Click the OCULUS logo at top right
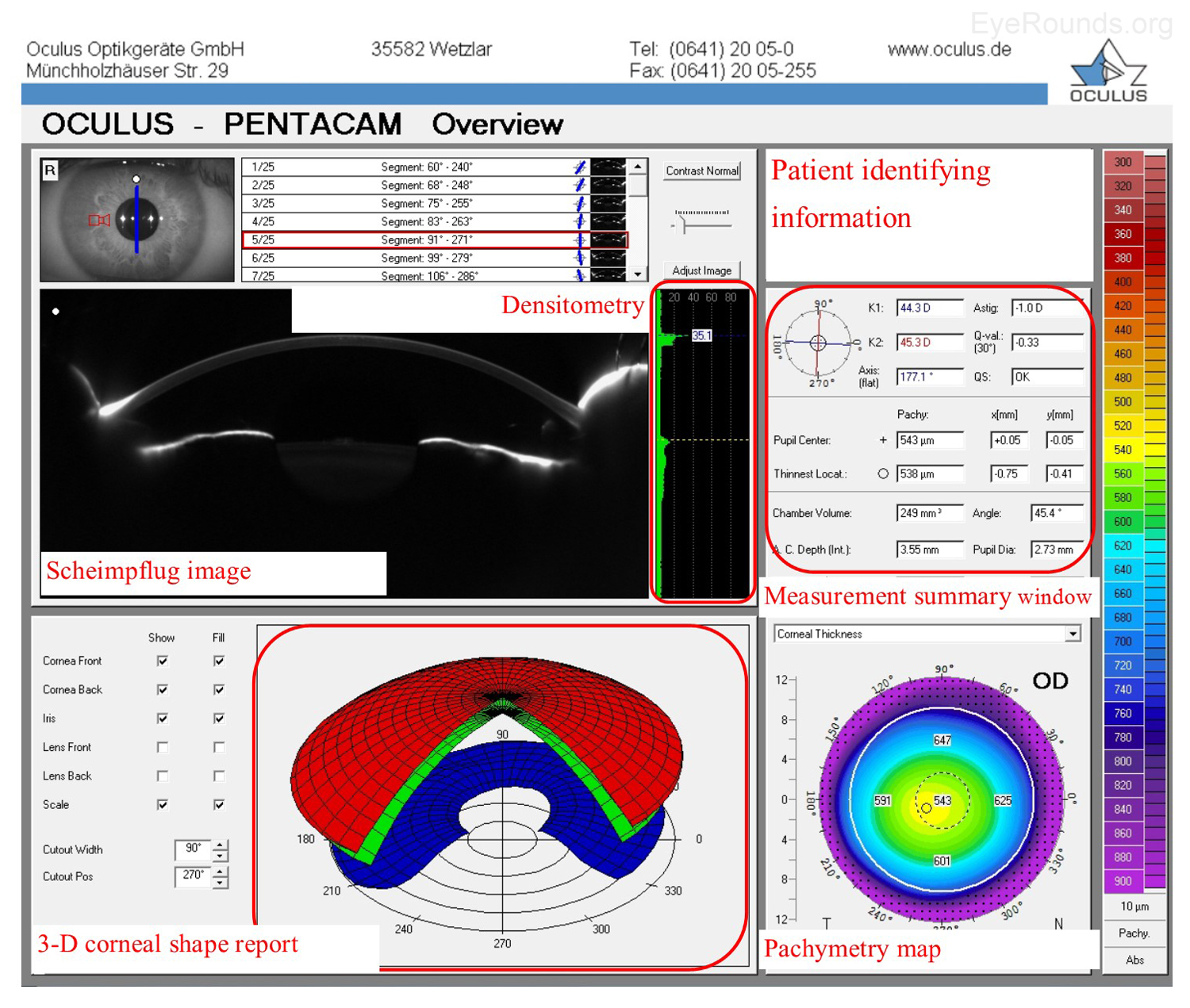 click(1108, 73)
